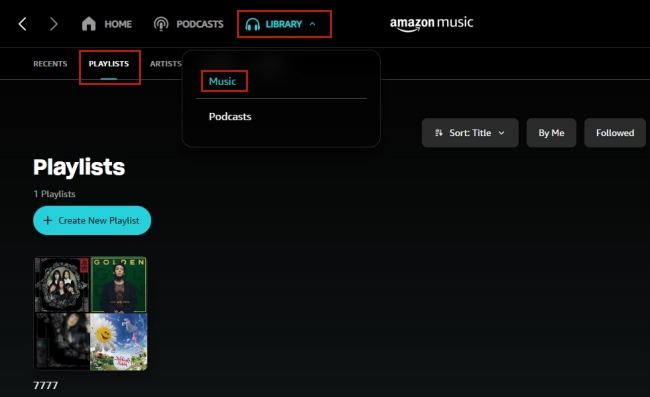Switch to the ARTISTS tab
The width and height of the screenshot is (650, 397).
coord(166,64)
